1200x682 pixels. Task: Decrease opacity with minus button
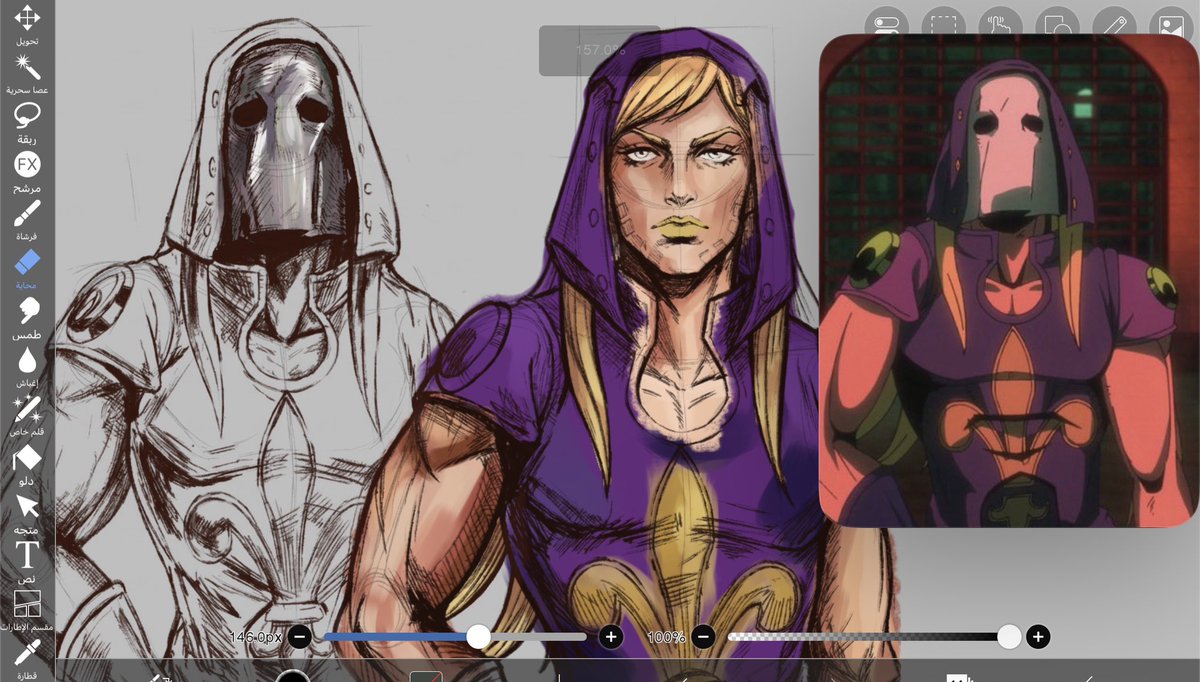click(703, 637)
